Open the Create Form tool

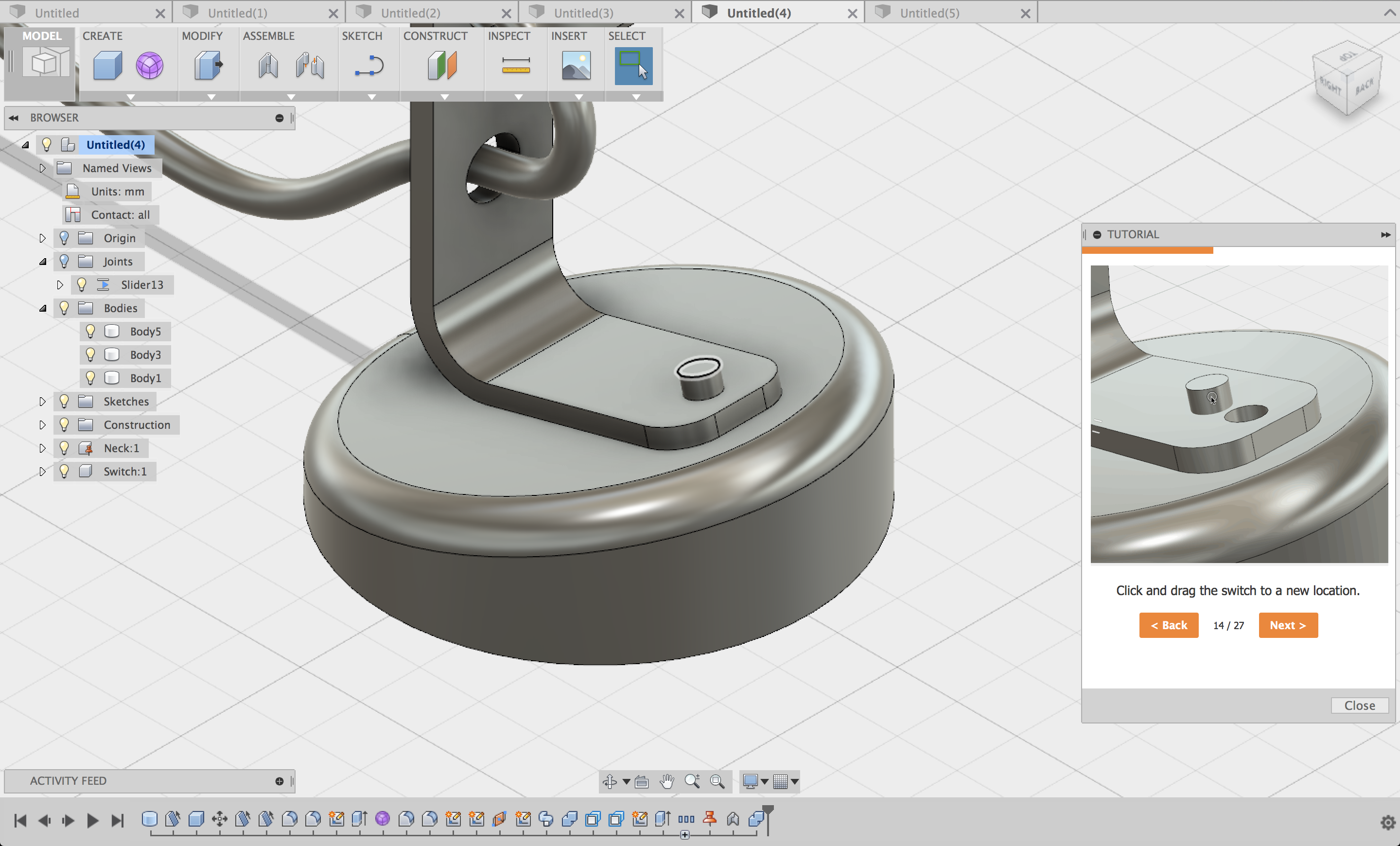[149, 65]
